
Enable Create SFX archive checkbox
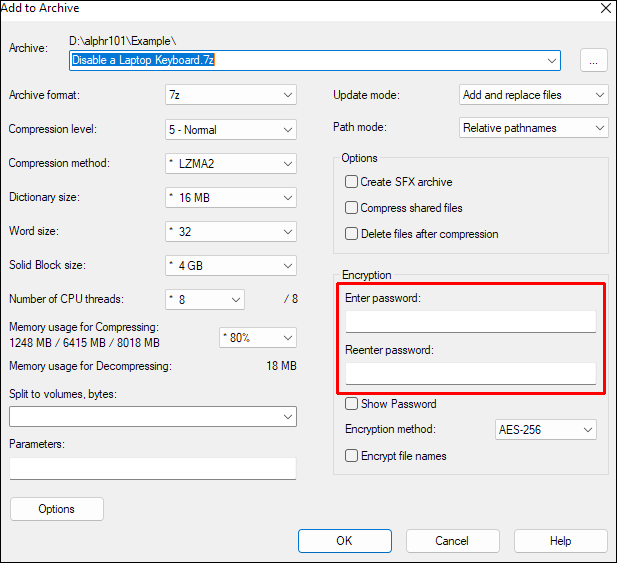(x=352, y=182)
